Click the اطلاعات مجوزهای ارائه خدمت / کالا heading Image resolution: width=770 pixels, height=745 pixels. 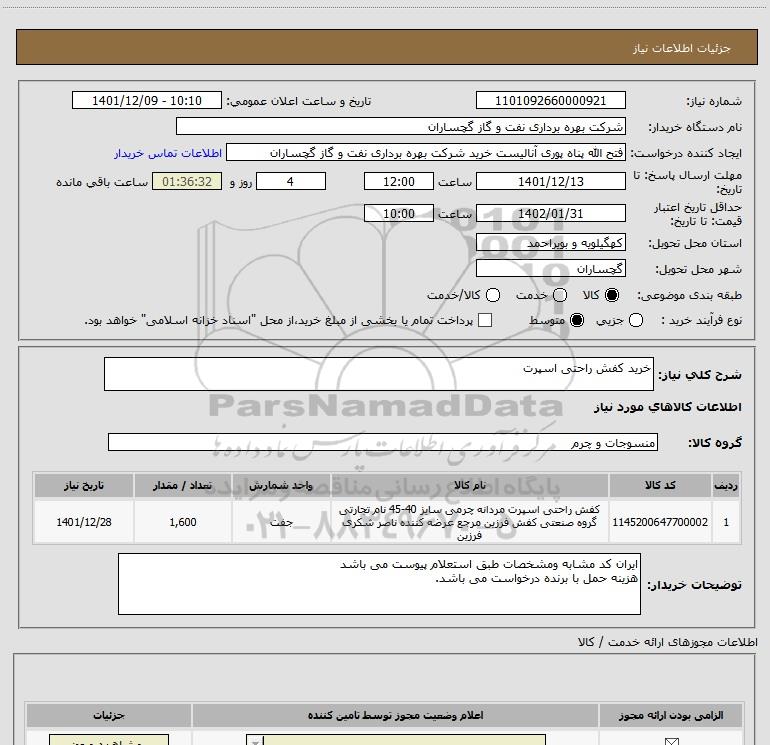click(668, 642)
